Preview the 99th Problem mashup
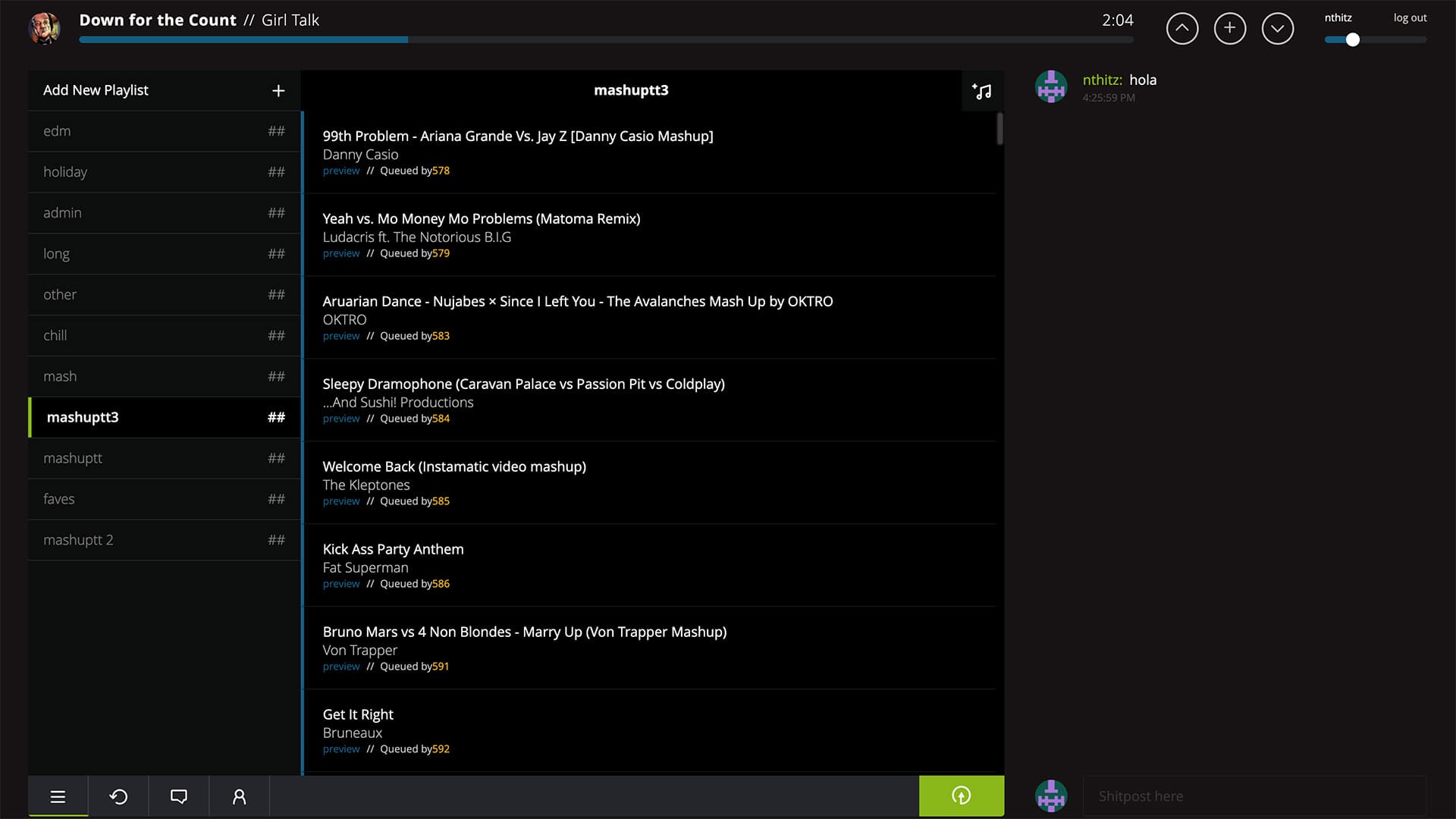Viewport: 1456px width, 819px height. point(340,171)
